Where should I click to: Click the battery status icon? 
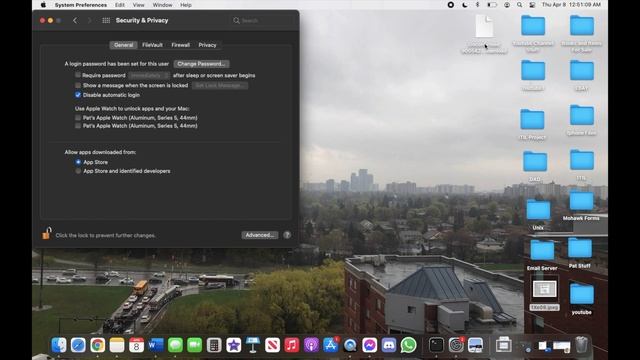492,5
